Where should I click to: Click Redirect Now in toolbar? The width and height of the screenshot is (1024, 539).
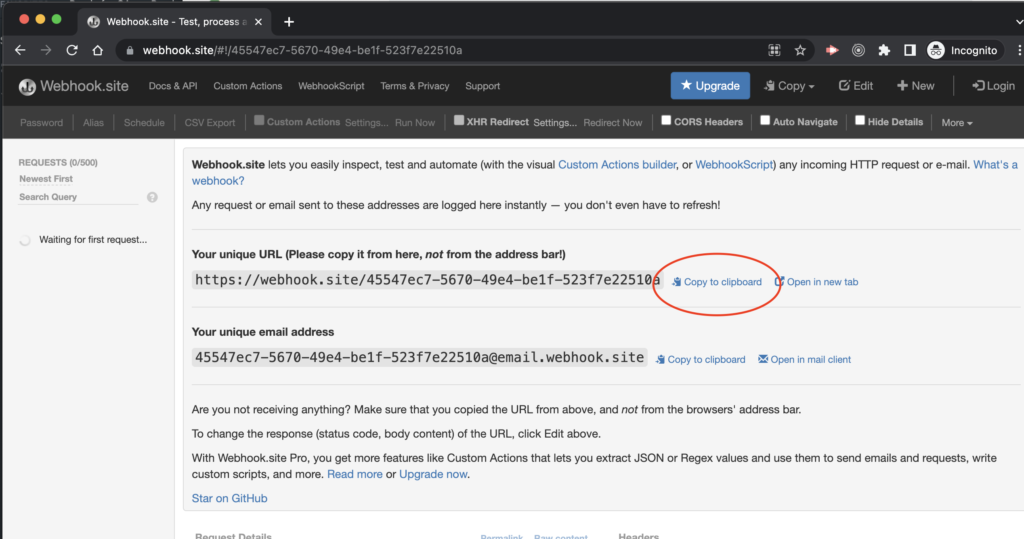[613, 123]
